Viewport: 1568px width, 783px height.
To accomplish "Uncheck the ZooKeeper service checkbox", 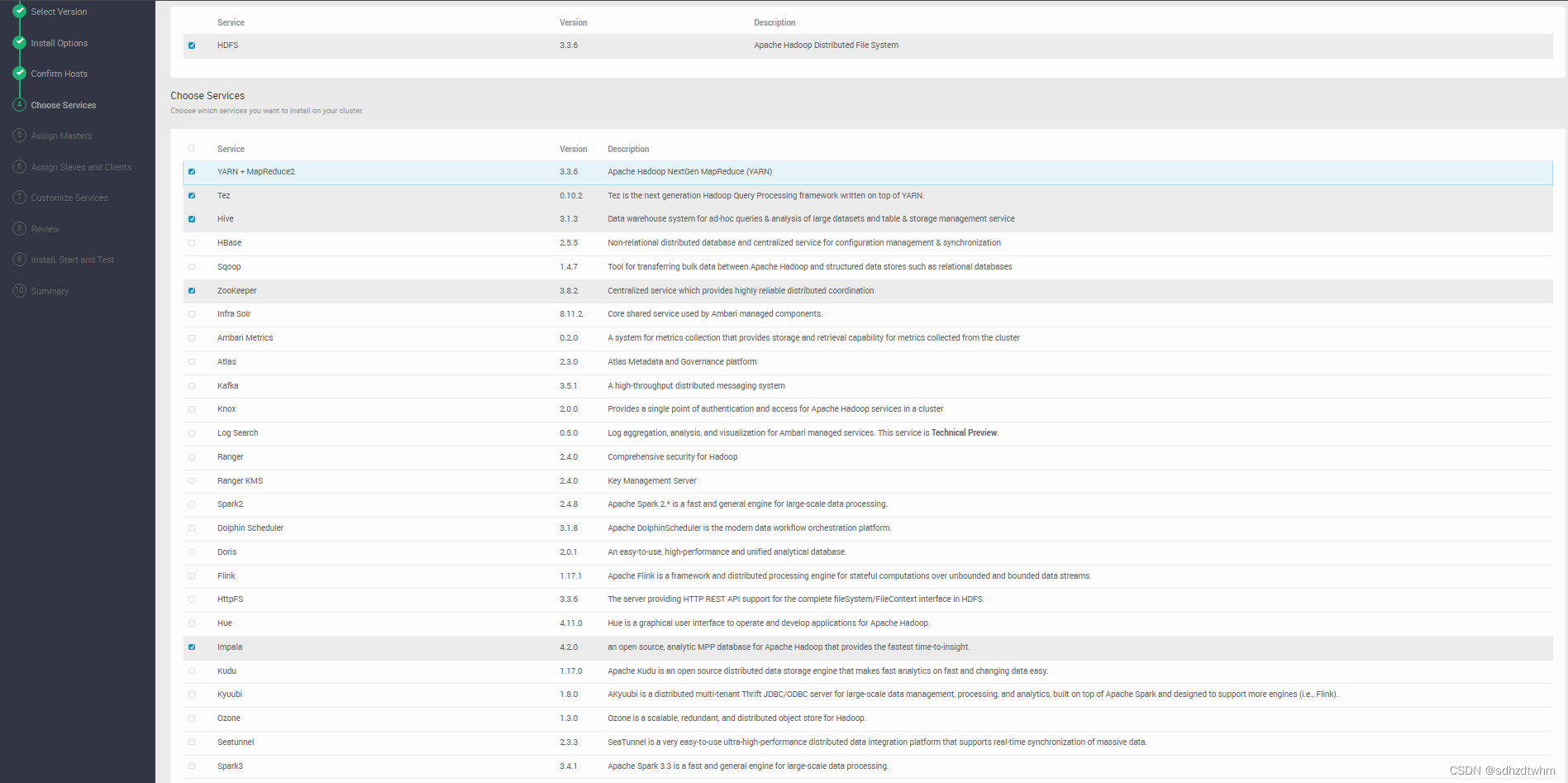I will pos(192,291).
